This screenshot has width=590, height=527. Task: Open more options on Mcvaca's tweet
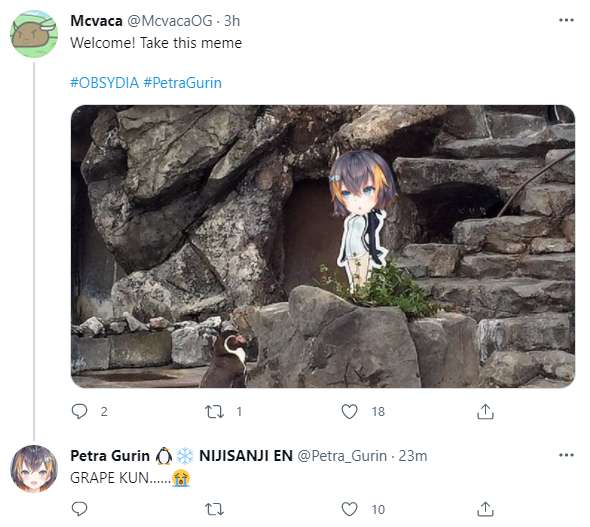click(x=566, y=20)
